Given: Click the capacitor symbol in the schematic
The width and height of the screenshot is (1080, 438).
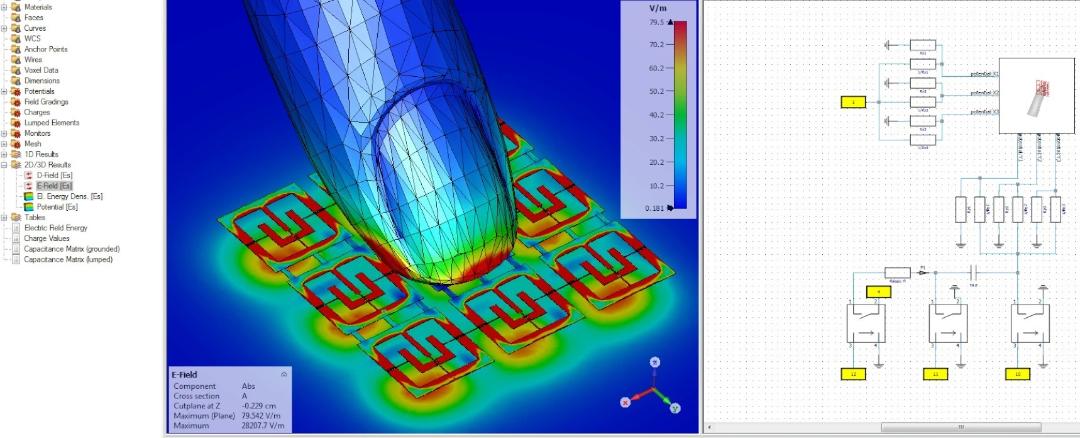Looking at the screenshot, I should click(973, 272).
